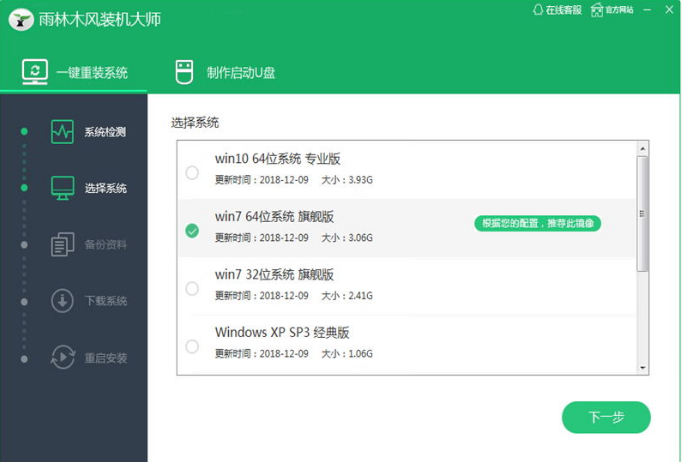This screenshot has width=682, height=462.
Task: Click the 选择系统 monitor icon in sidebar
Action: (x=62, y=188)
